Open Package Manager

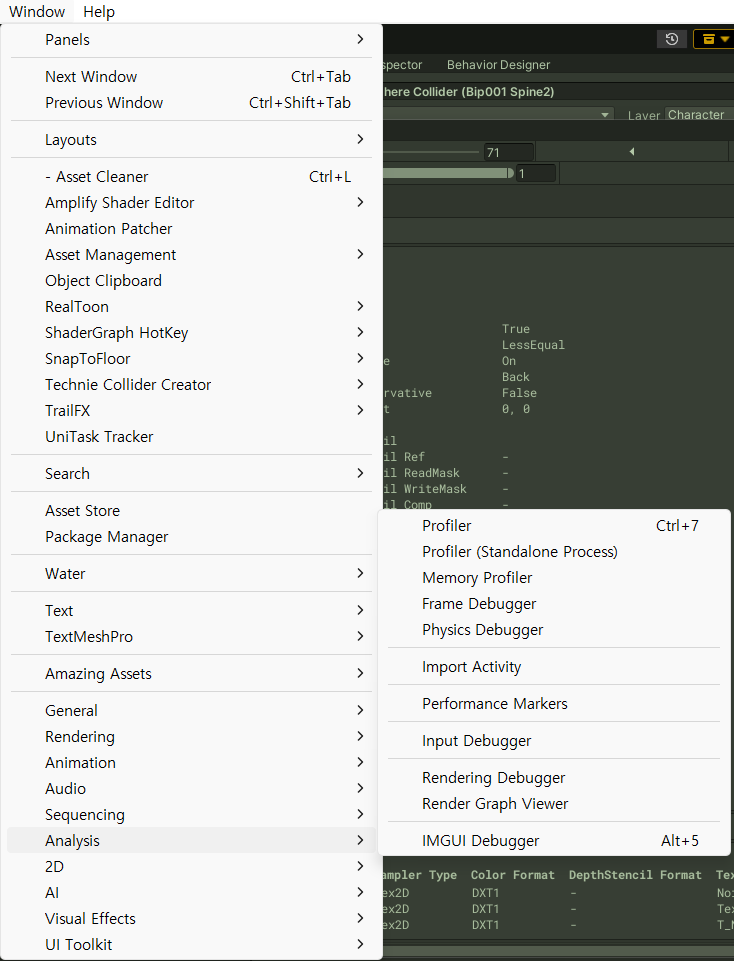[191, 537]
